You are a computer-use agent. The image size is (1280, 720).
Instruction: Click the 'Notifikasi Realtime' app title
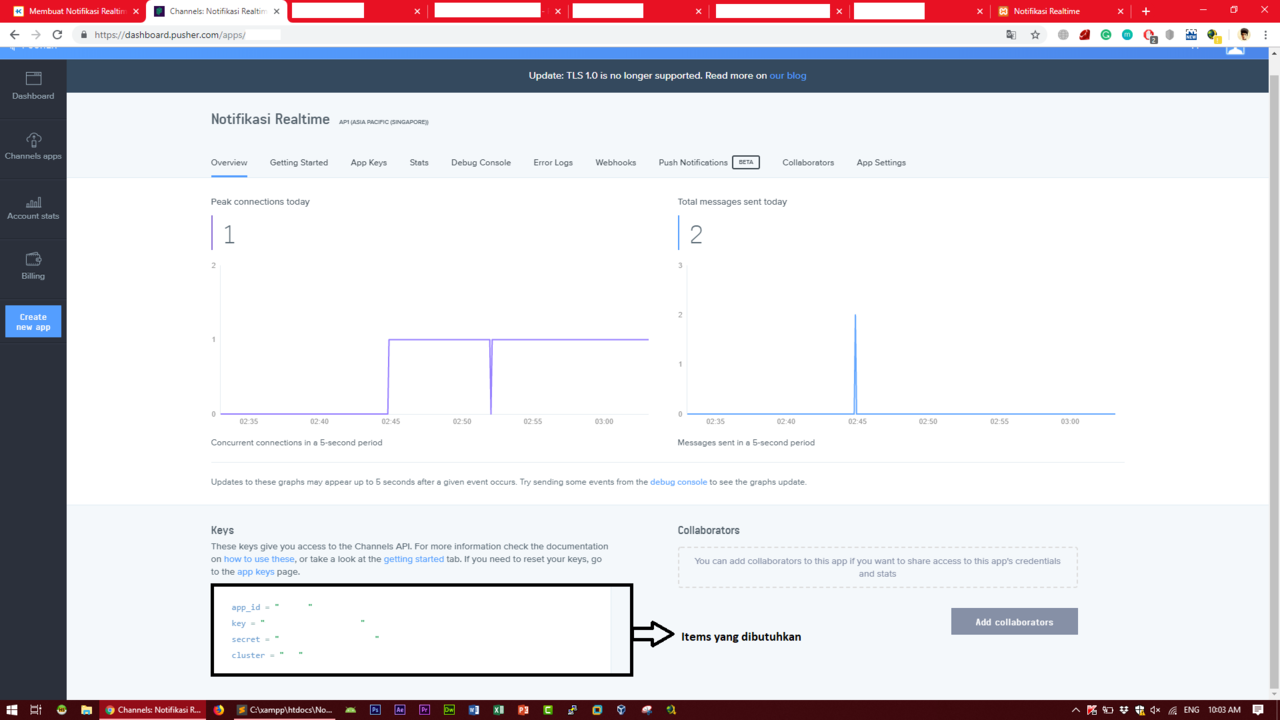[270, 119]
